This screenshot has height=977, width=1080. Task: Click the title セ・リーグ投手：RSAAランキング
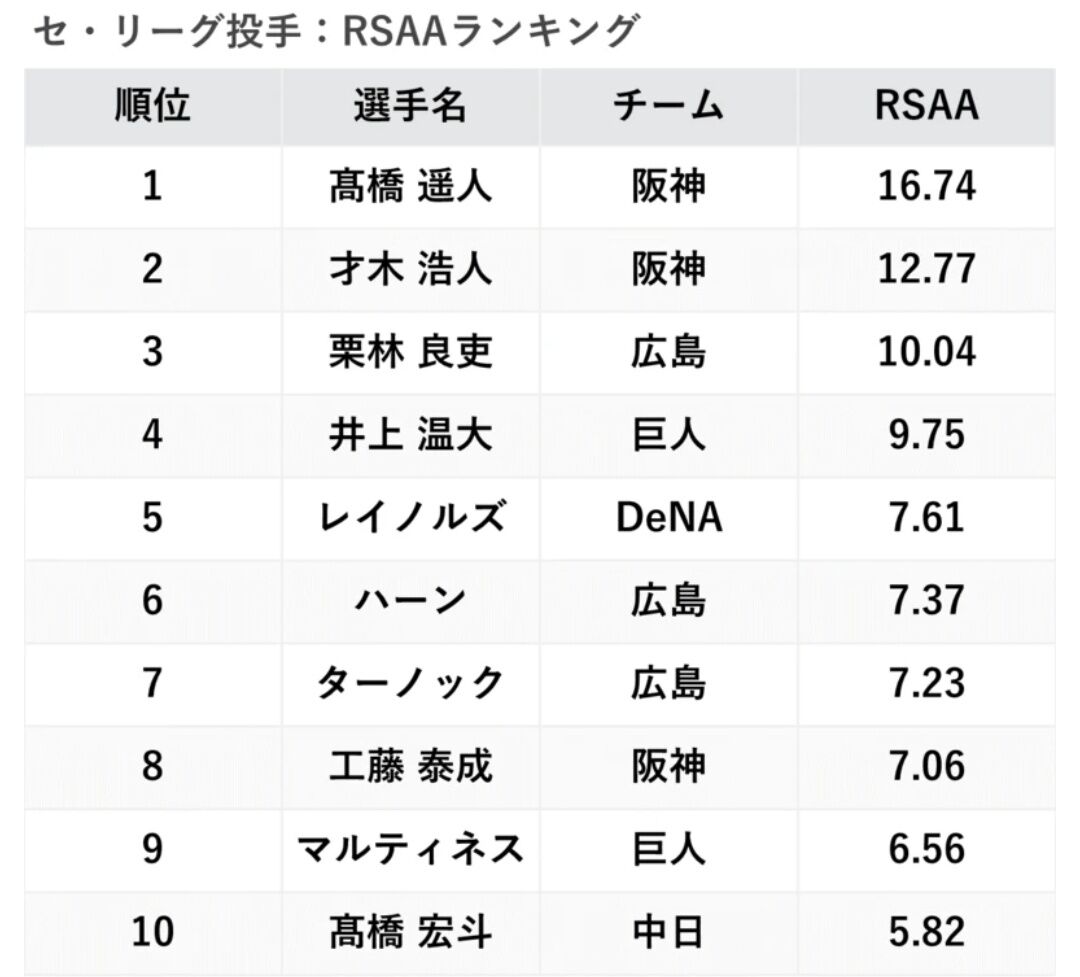point(336,31)
